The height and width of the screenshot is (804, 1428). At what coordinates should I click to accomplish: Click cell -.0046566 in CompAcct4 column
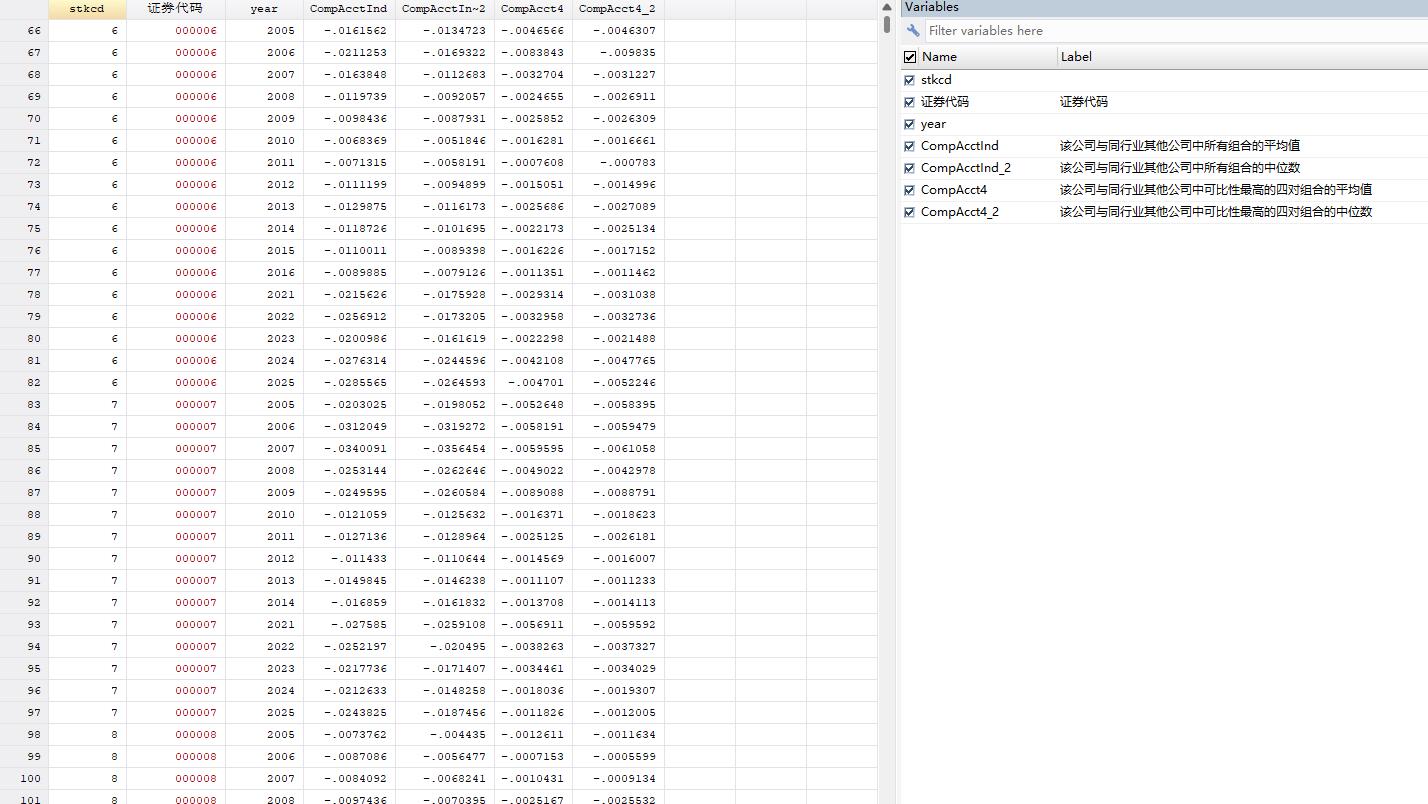(x=533, y=31)
